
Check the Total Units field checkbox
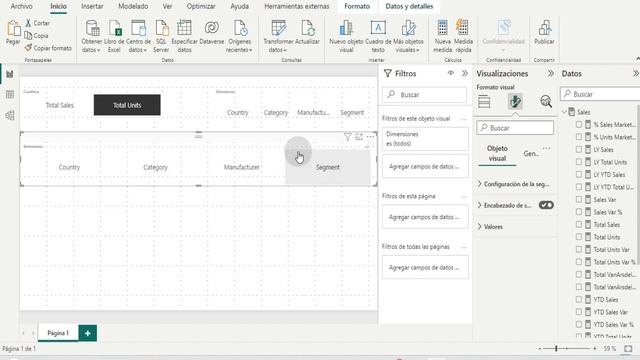[x=579, y=237]
